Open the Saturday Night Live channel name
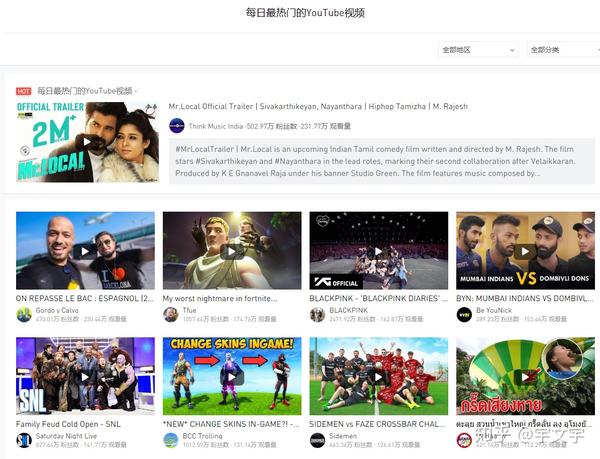This screenshot has width=600, height=459. 66,436
